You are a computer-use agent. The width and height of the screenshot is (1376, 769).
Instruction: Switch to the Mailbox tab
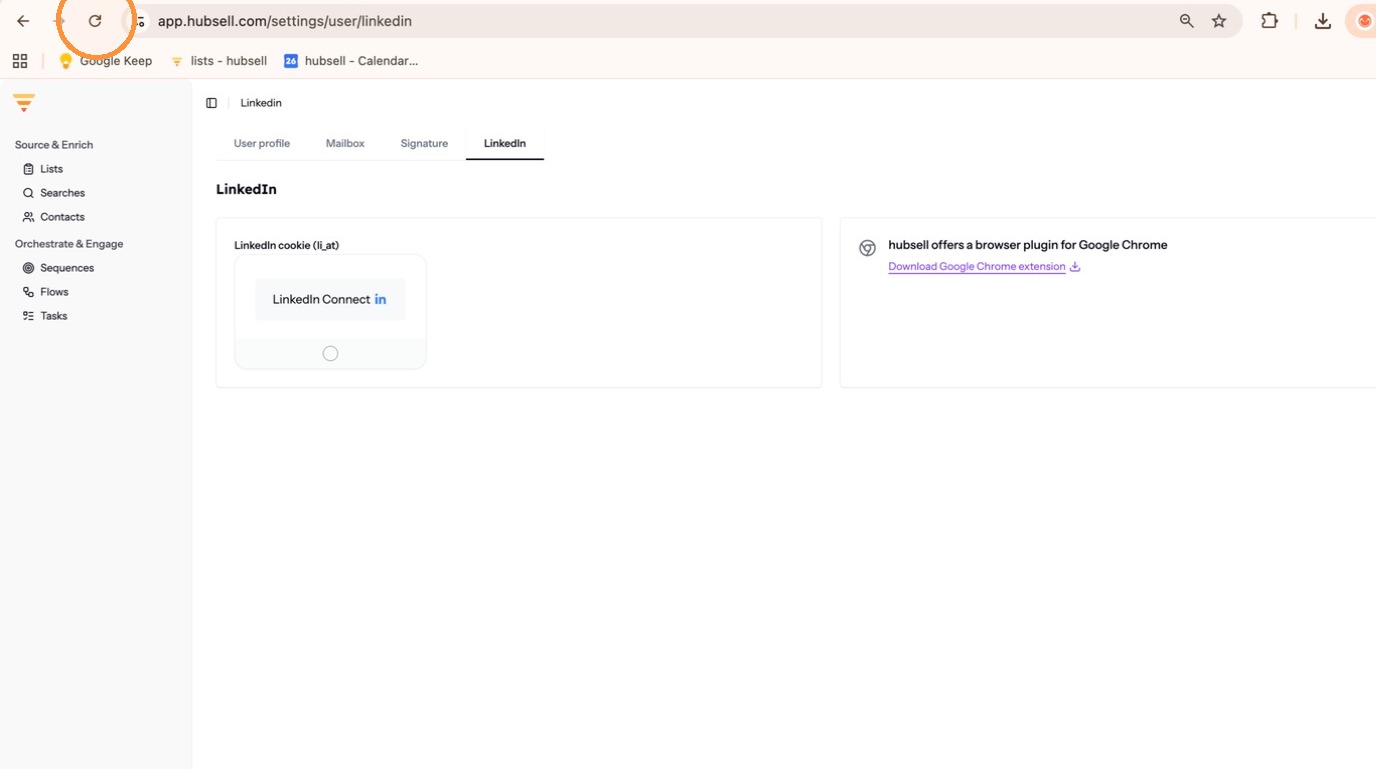click(x=345, y=143)
